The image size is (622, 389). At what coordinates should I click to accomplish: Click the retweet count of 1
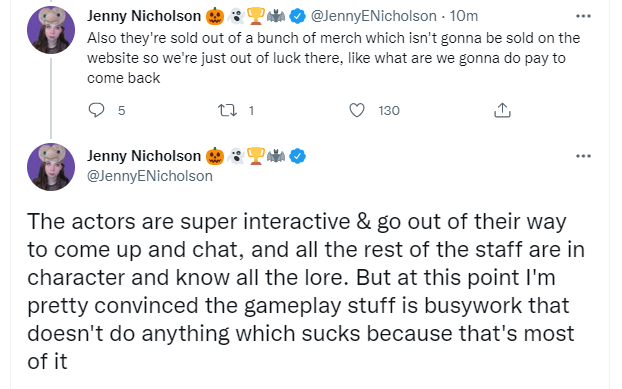pyautogui.click(x=251, y=111)
